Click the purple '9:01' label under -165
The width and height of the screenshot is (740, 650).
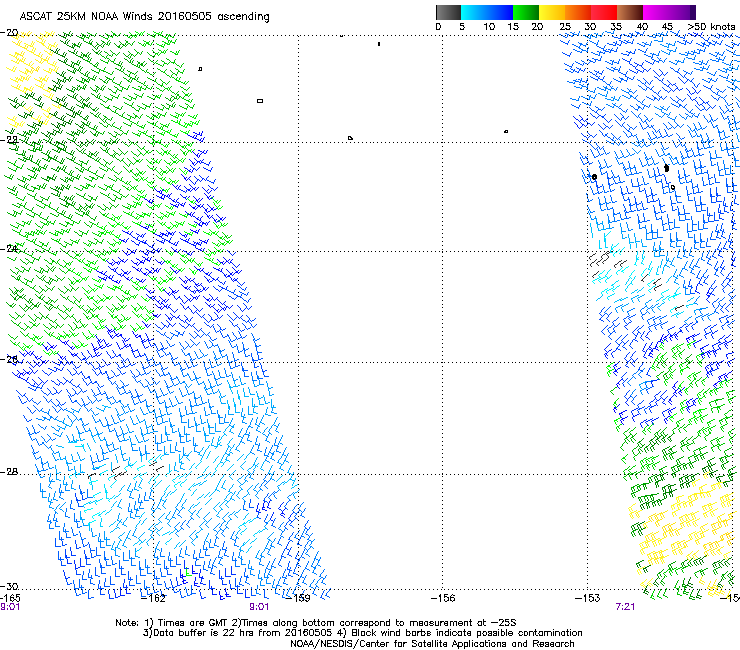pyautogui.click(x=10, y=607)
